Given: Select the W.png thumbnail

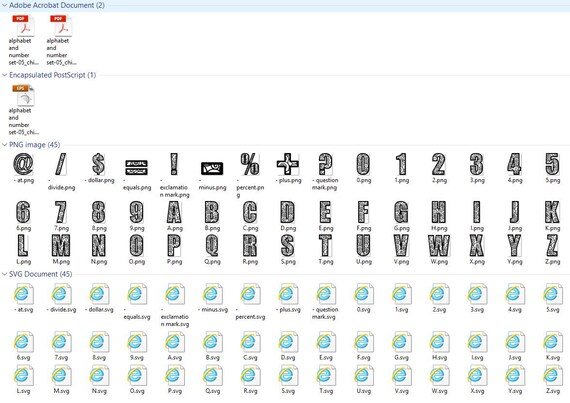Looking at the screenshot, I should [x=439, y=245].
